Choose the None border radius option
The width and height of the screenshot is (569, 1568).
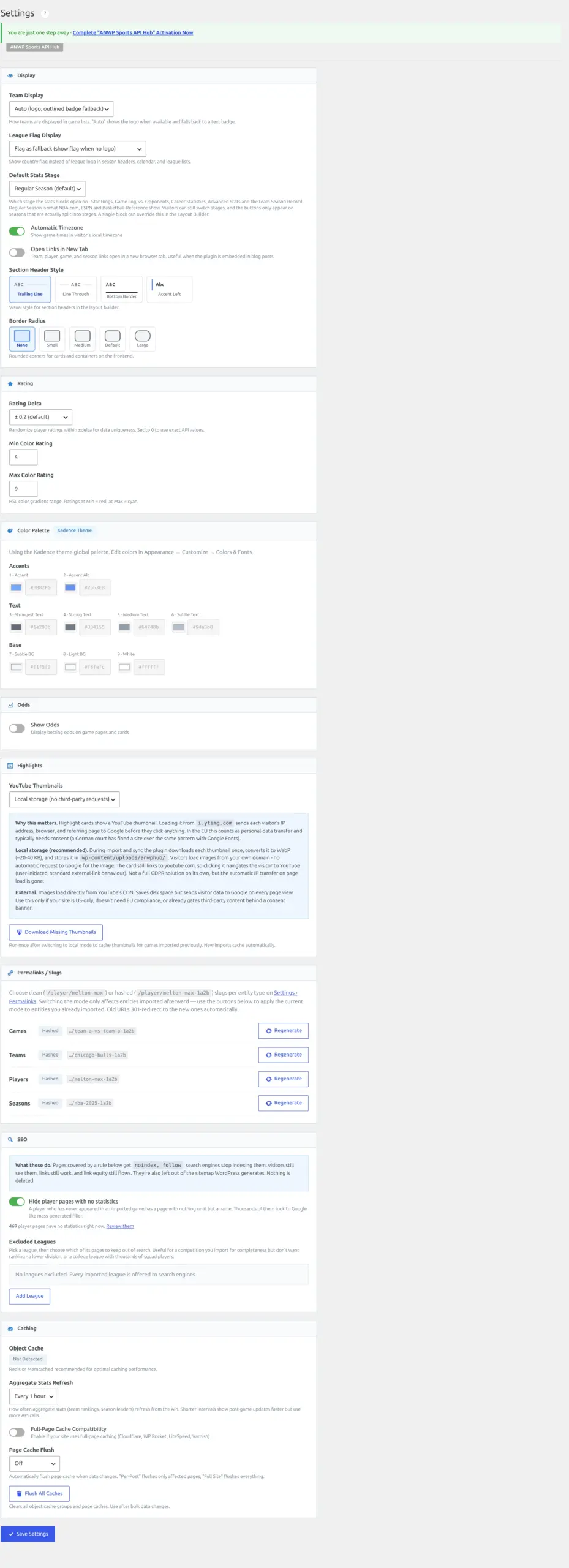(x=22, y=338)
